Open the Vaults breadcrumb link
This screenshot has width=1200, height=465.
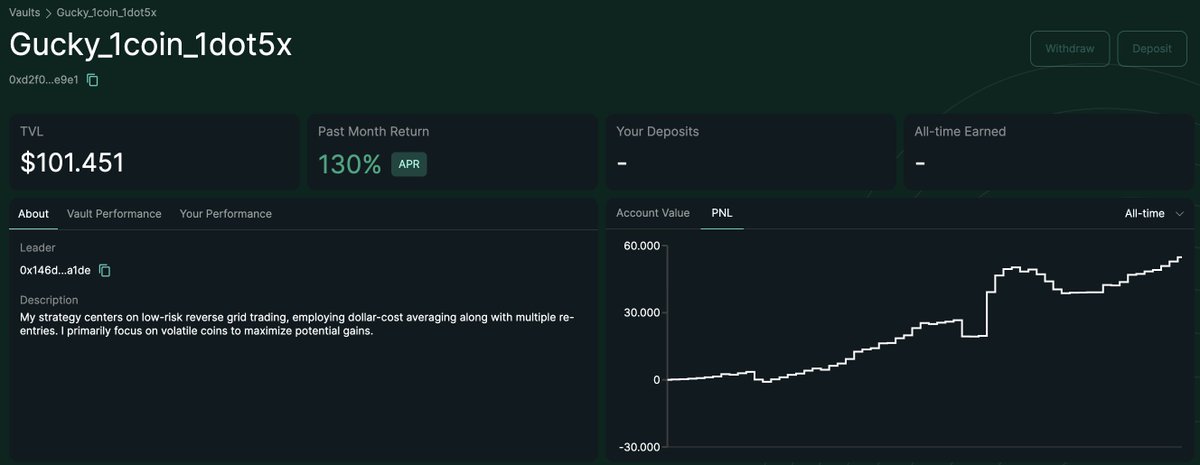click(26, 13)
